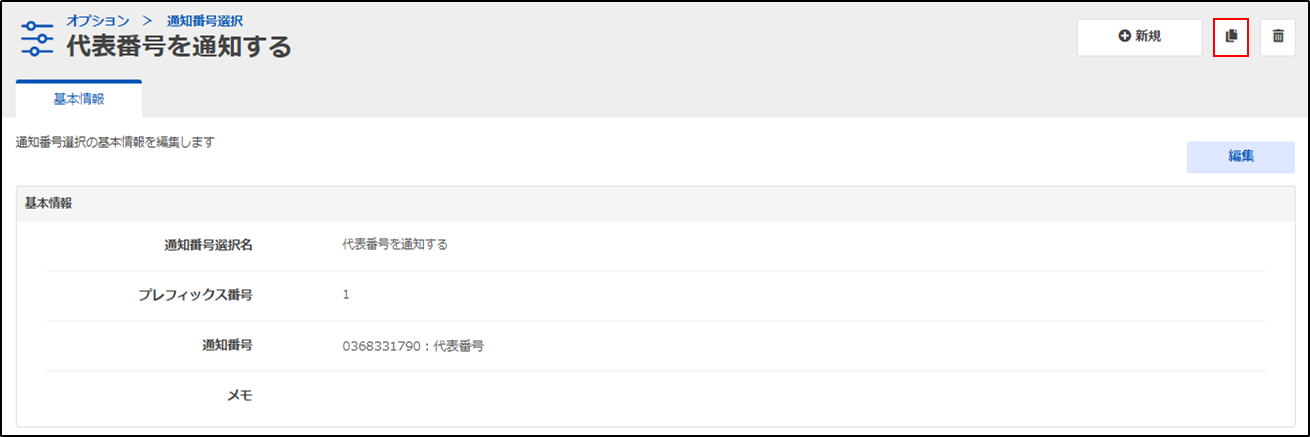1310x437 pixels.
Task: Open the オプション breadcrumb link
Action: tap(98, 20)
